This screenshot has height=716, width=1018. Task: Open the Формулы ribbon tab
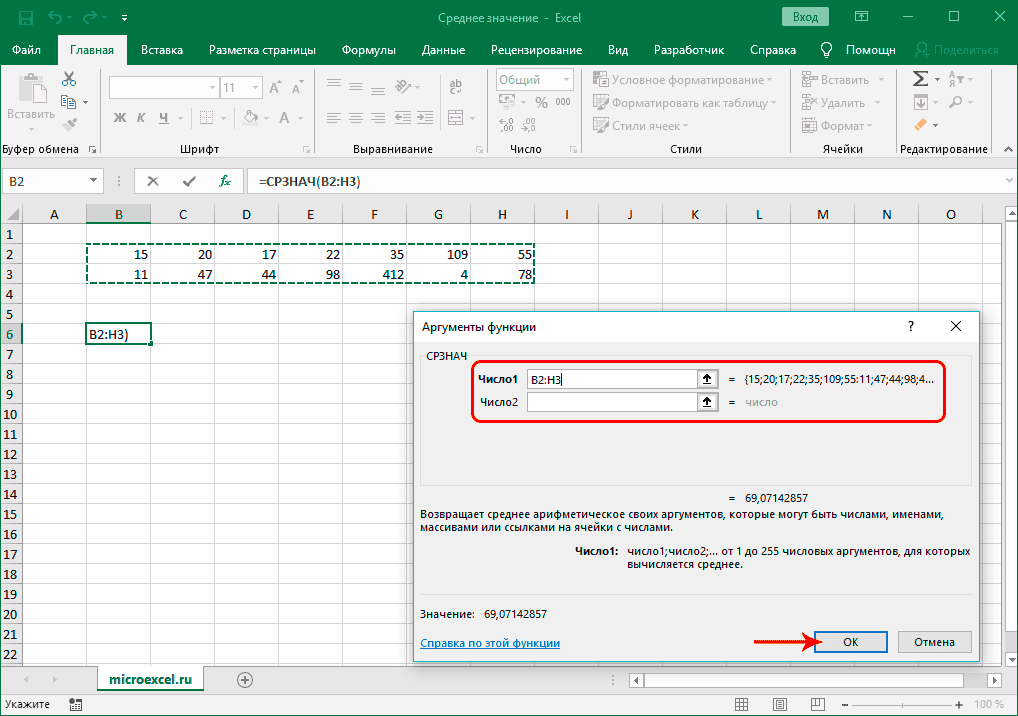[368, 50]
